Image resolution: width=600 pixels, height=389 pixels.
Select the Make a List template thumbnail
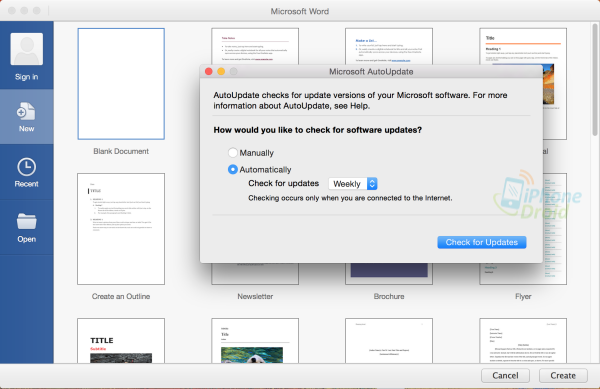[389, 46]
